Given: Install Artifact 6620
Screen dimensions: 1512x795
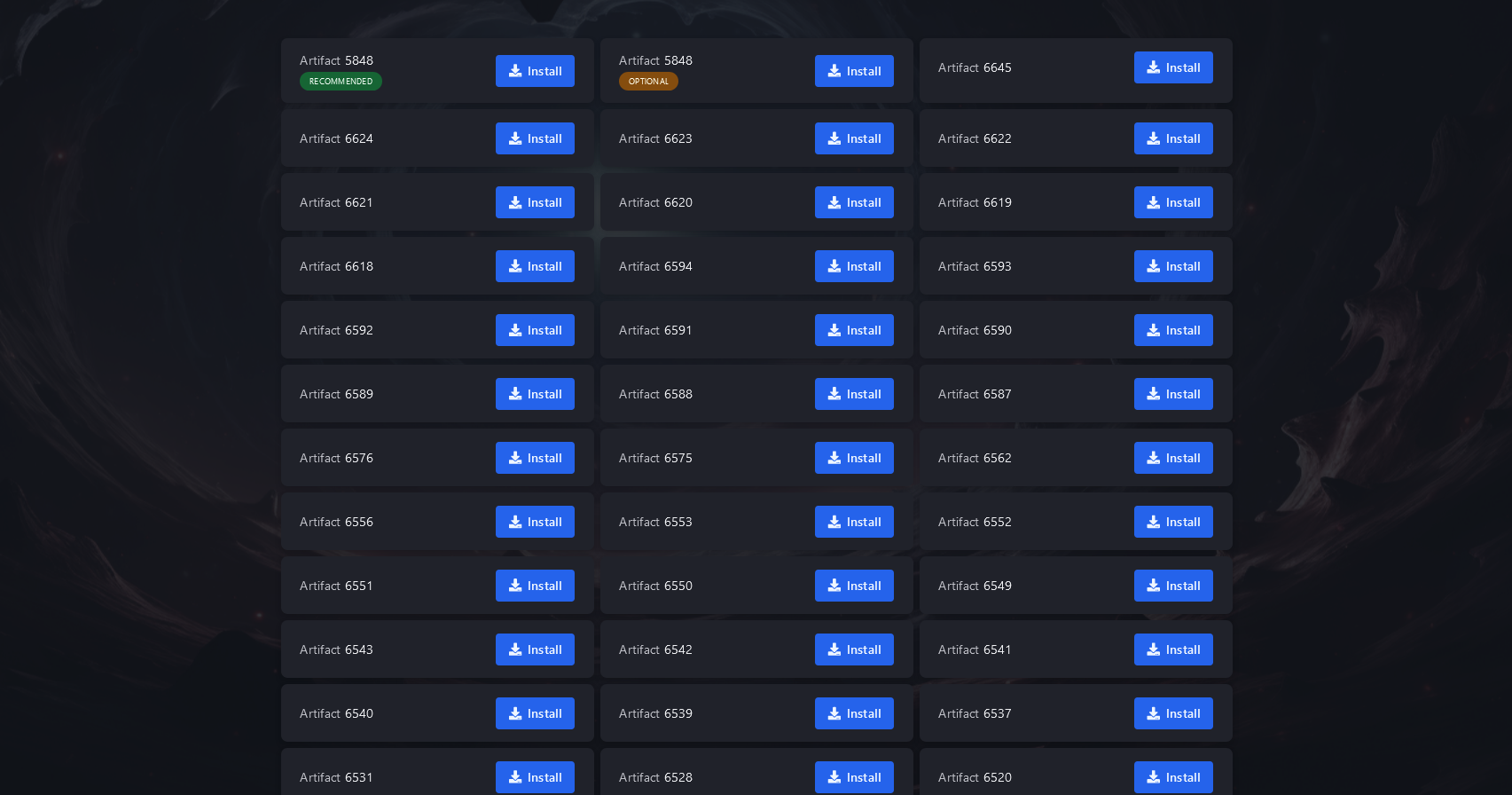Looking at the screenshot, I should [854, 202].
